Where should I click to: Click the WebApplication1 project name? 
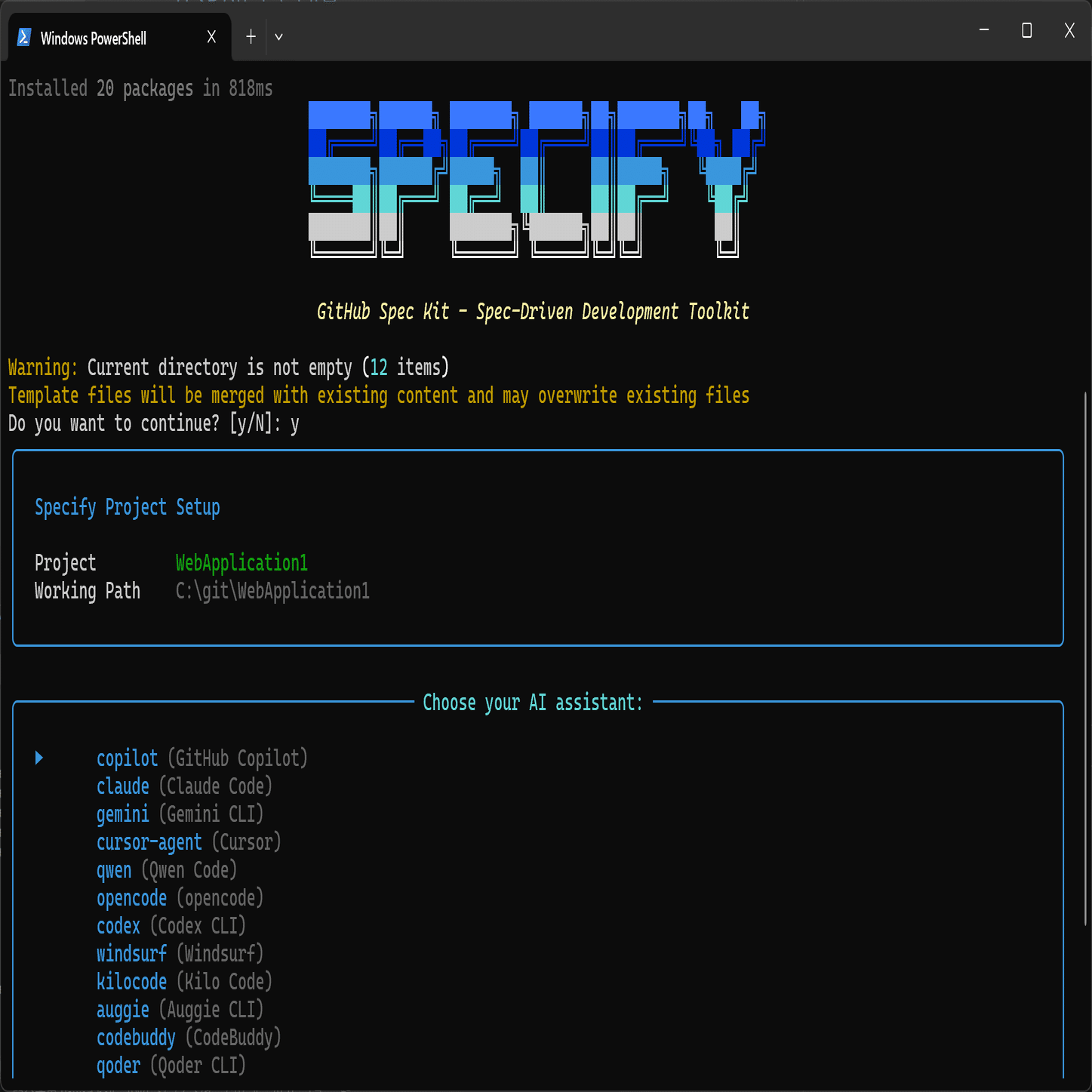241,562
